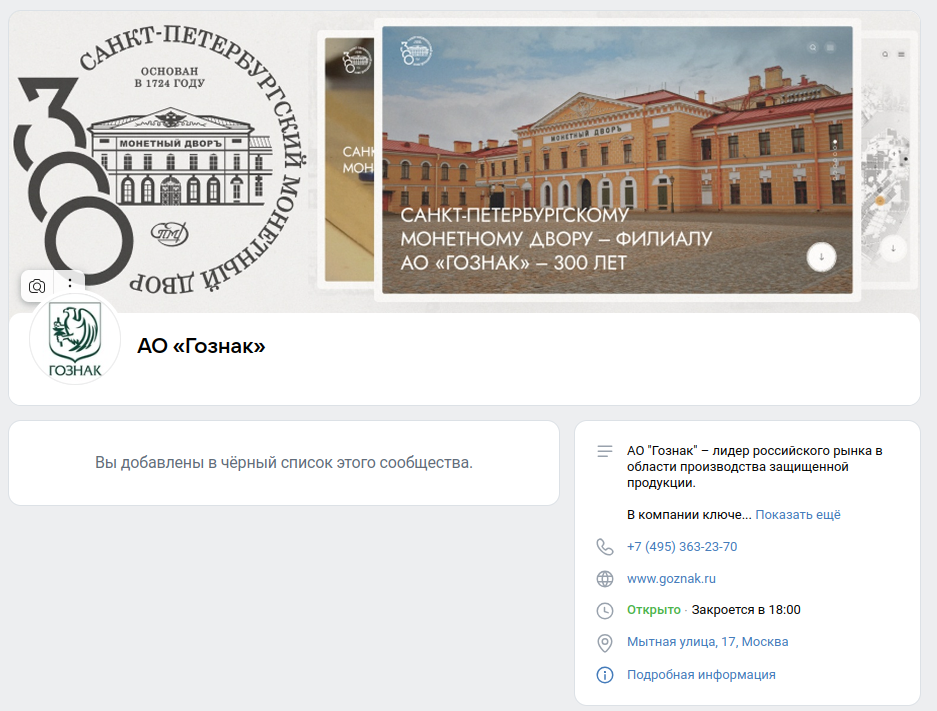Screen dimensions: 937x711
Task: Click the АО «Гознак» community title
Action: coord(201,346)
